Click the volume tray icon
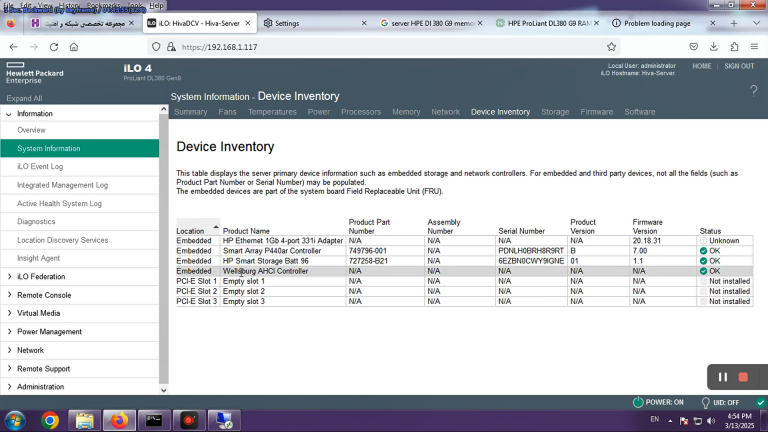The image size is (768, 432). click(x=711, y=421)
